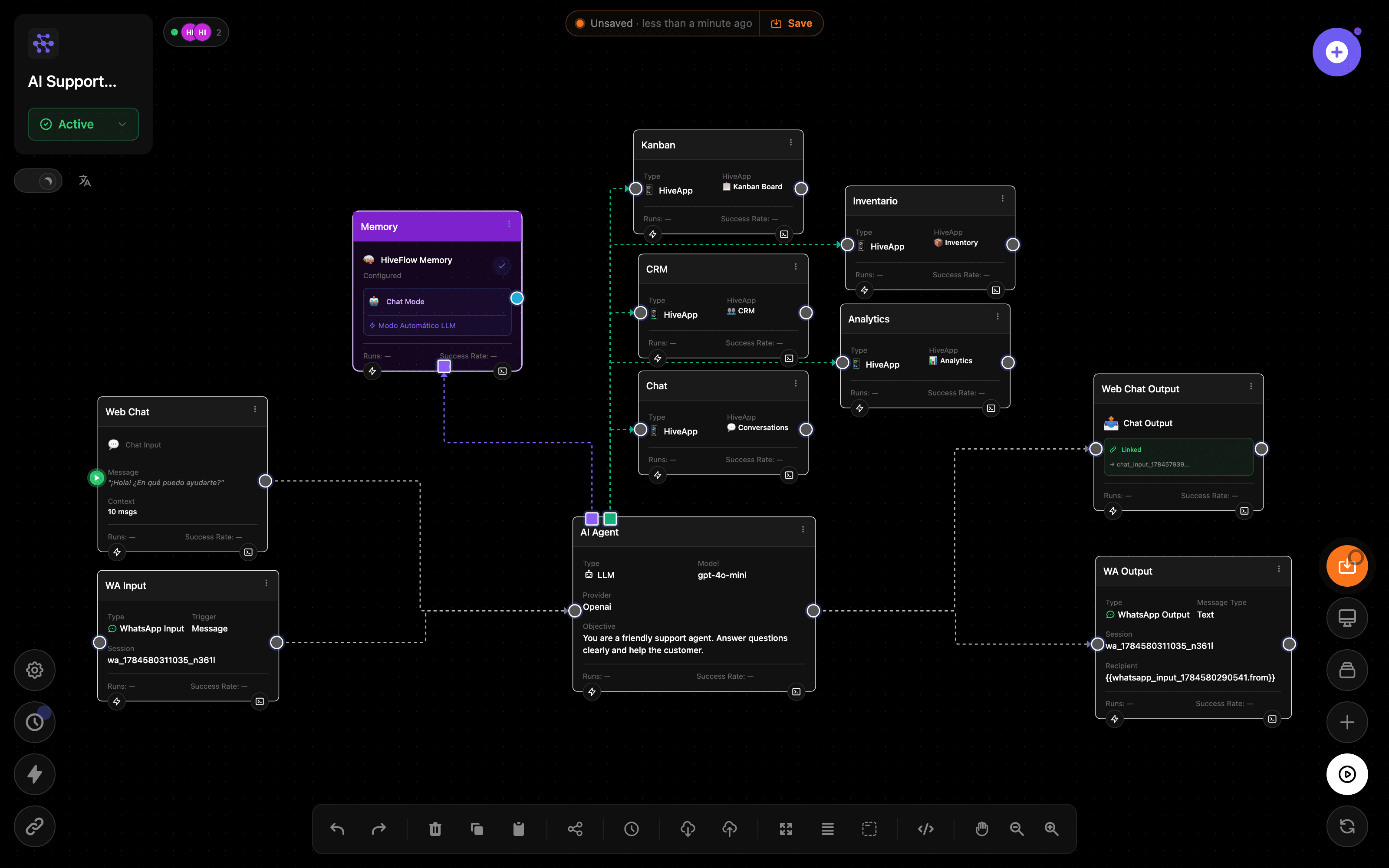Click the zoom in magnifier
Image resolution: width=1389 pixels, height=868 pixels.
(1051, 829)
